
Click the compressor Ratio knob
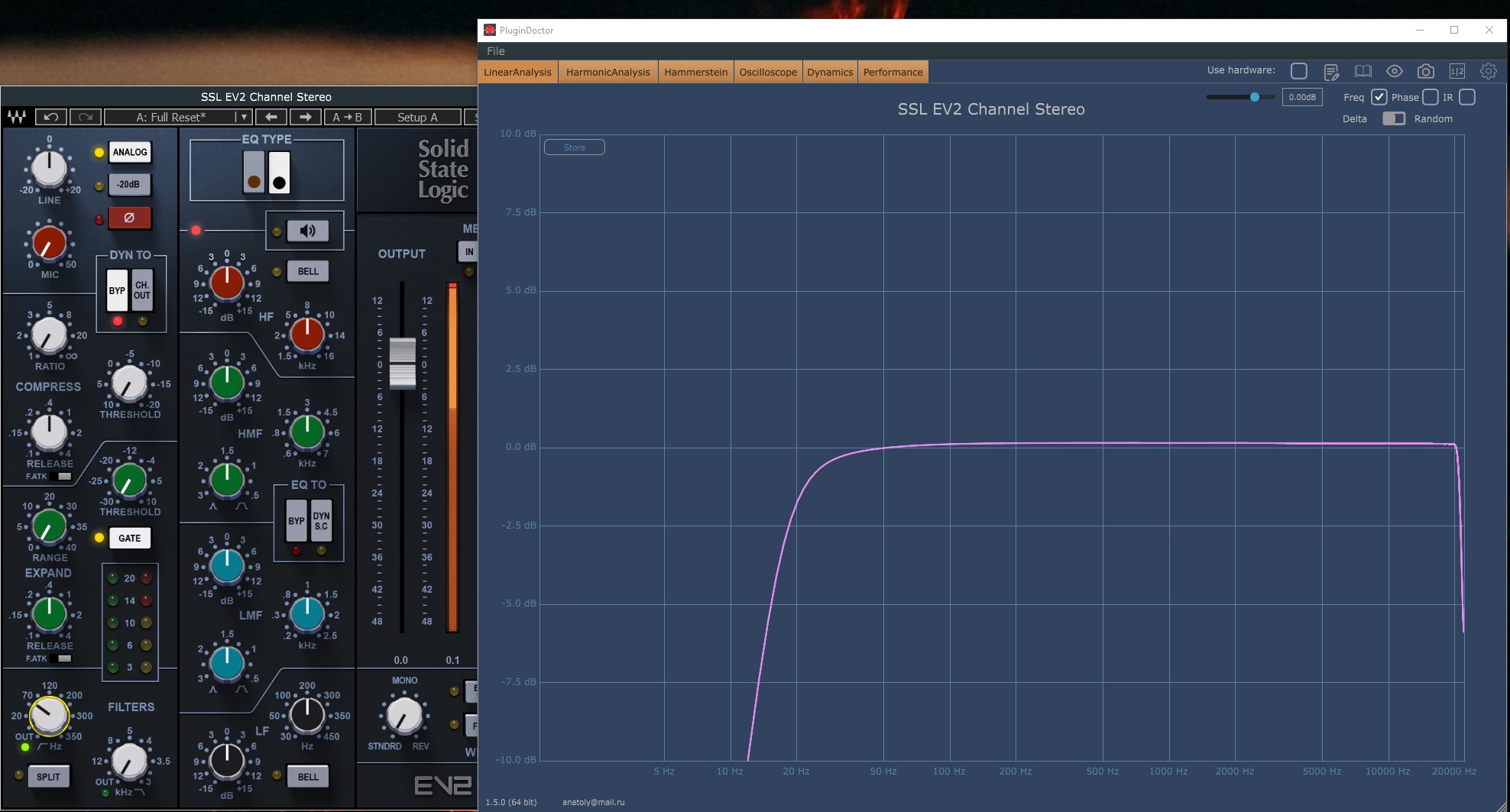click(49, 335)
